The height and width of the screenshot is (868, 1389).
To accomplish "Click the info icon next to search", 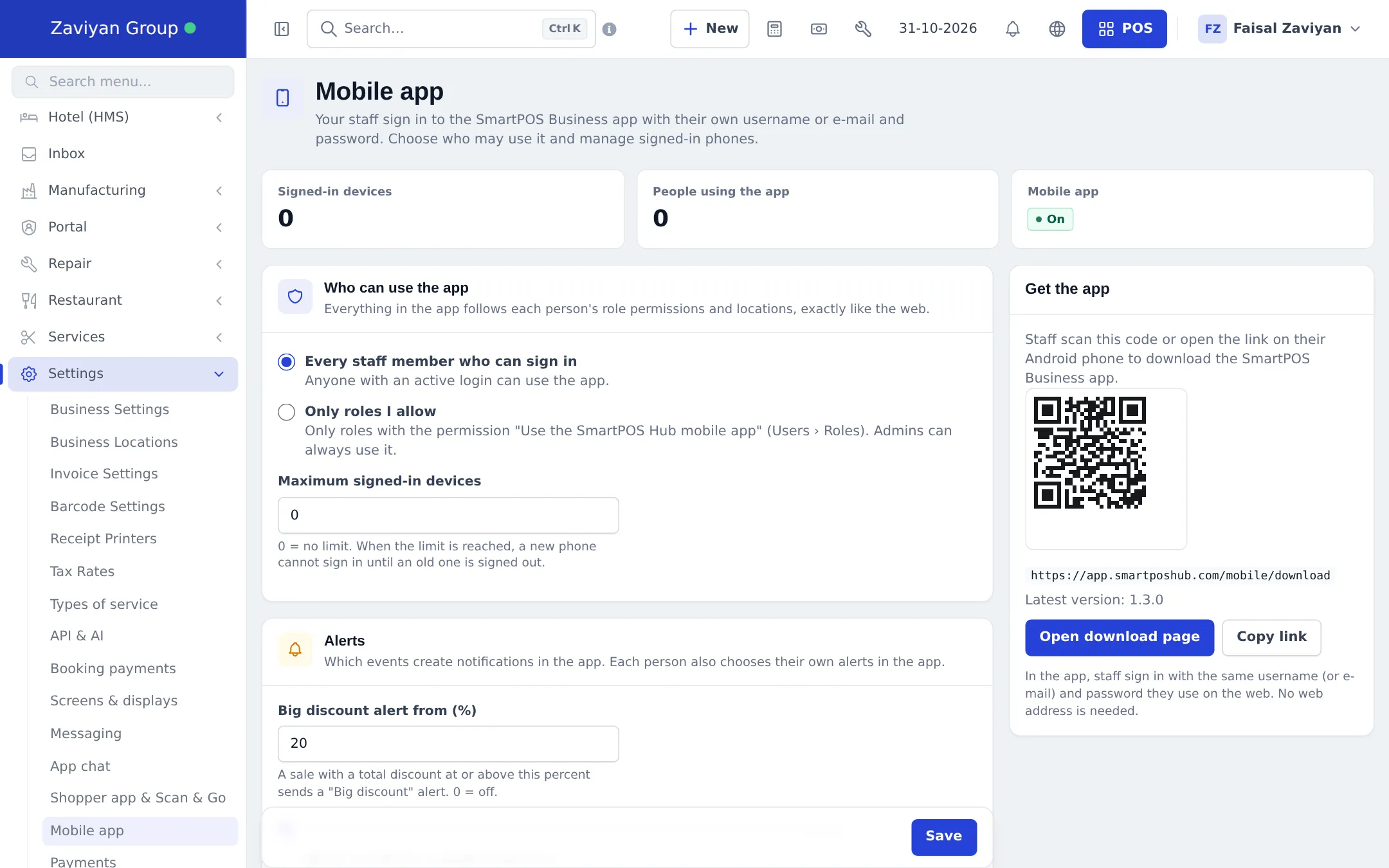I will tap(610, 29).
